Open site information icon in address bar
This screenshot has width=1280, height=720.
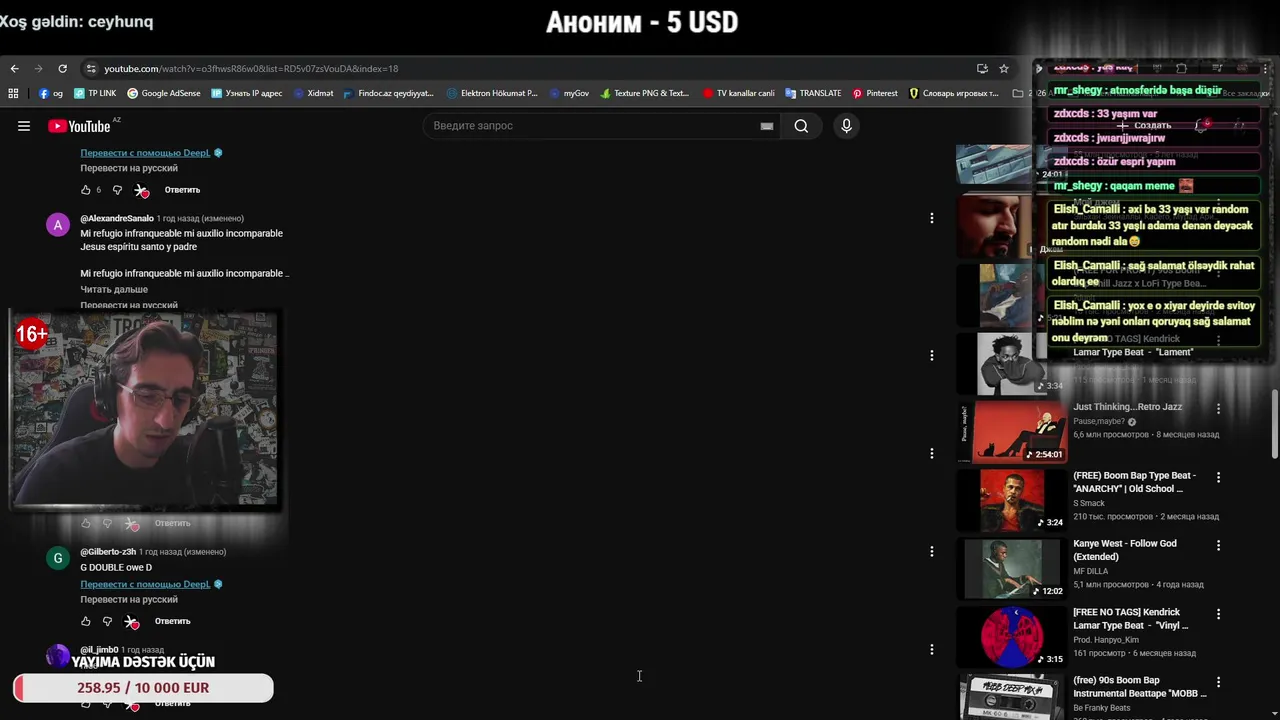[x=91, y=69]
